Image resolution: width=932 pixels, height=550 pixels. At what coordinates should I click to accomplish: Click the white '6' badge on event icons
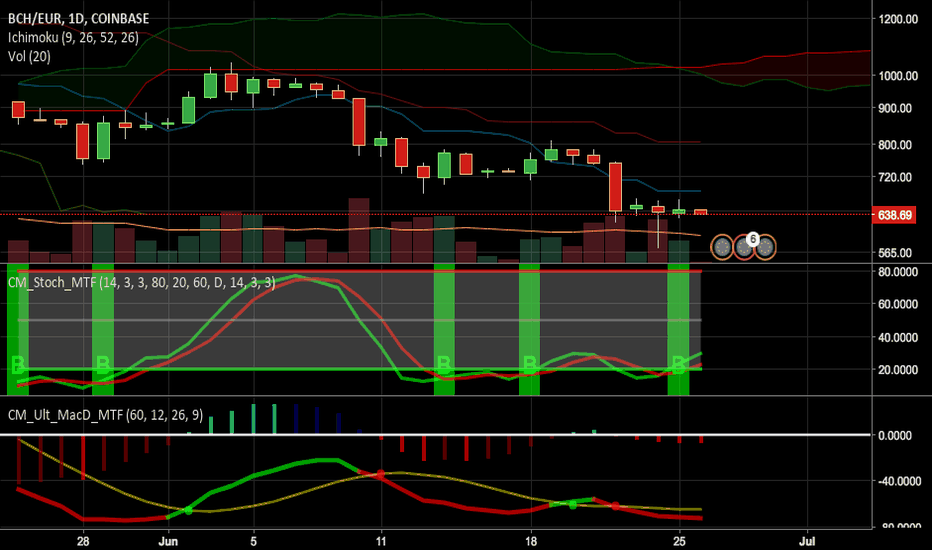pos(752,239)
